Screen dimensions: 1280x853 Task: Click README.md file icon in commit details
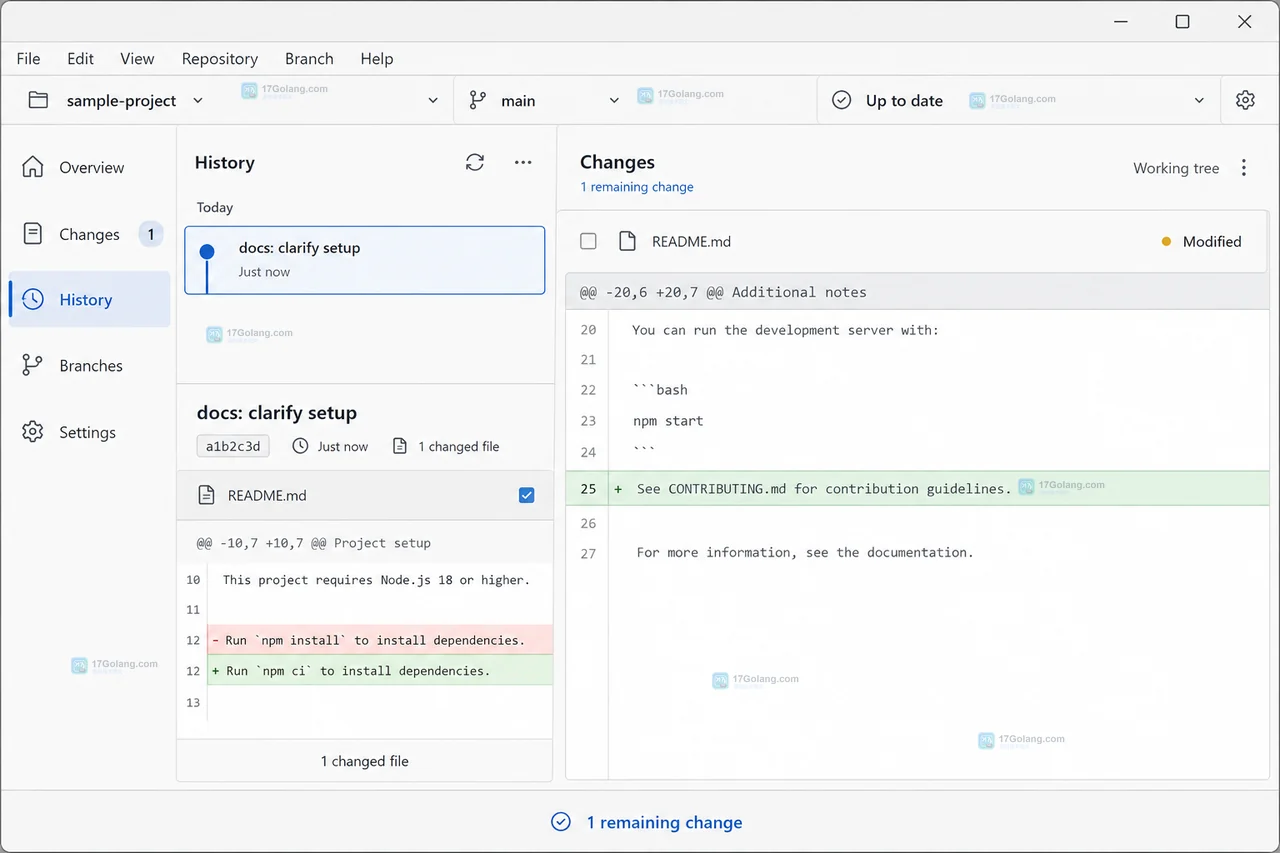click(x=206, y=495)
